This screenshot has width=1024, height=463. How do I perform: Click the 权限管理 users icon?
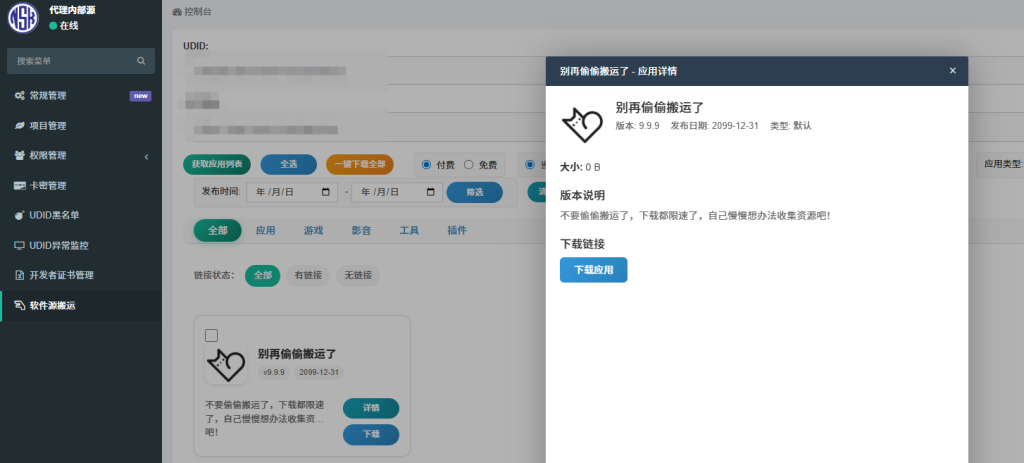tap(20, 155)
